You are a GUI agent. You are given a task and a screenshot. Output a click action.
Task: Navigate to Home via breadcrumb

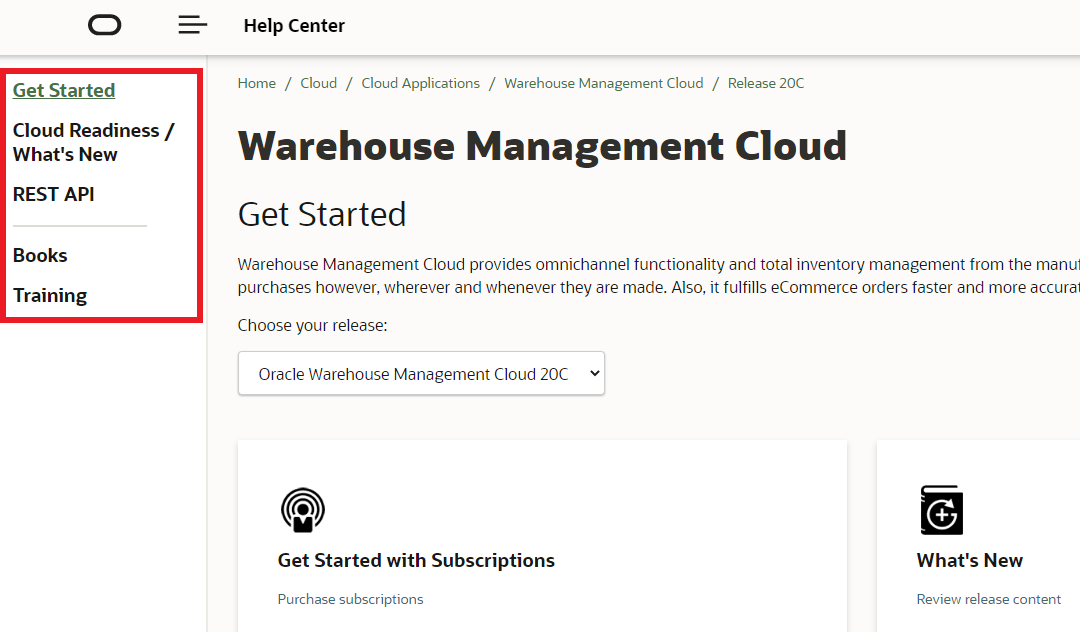click(x=256, y=83)
